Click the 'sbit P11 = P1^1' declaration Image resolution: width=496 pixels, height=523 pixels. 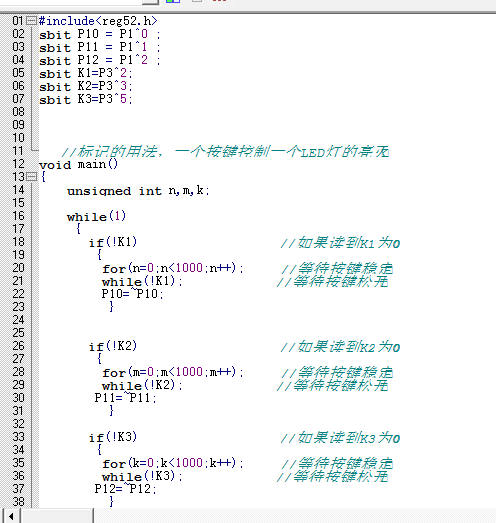coord(99,47)
